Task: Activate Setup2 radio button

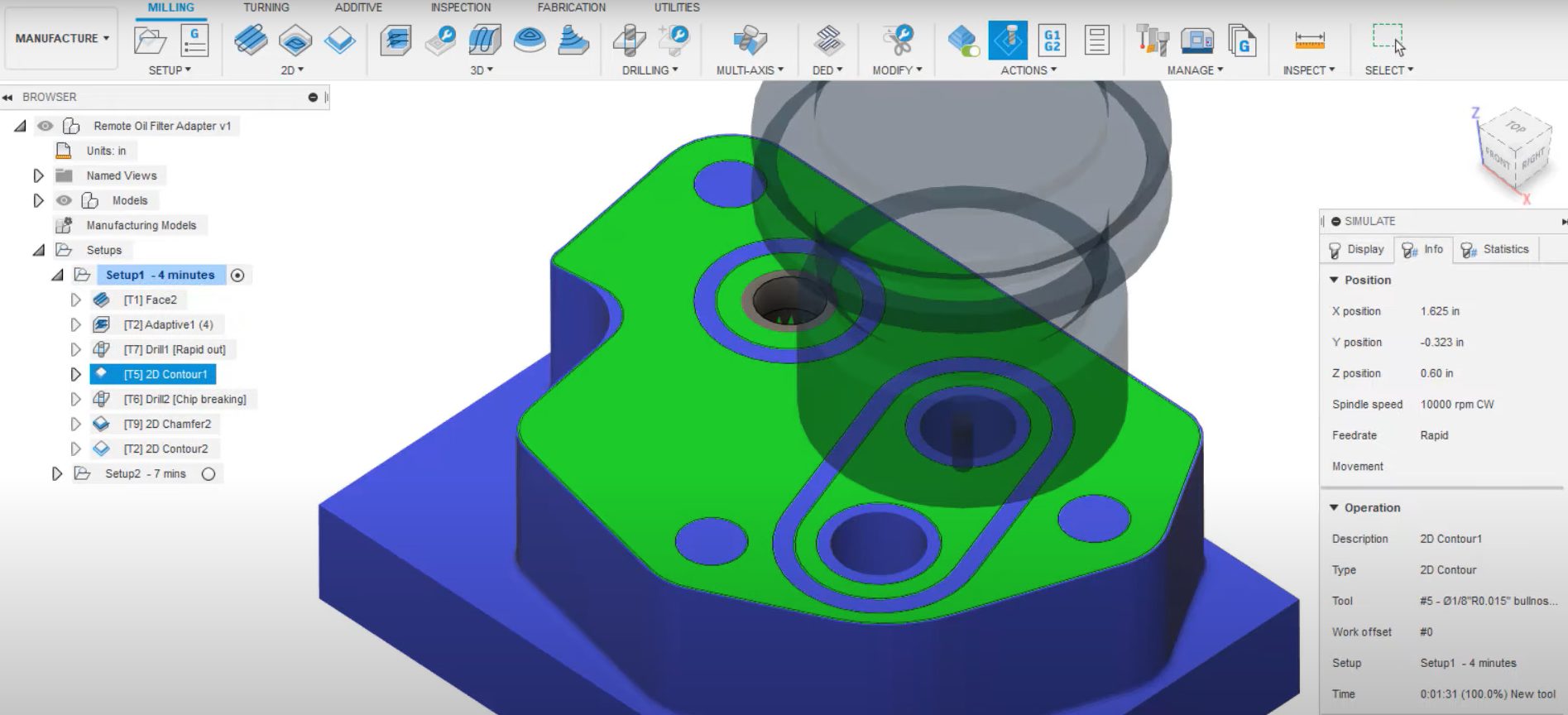Action: click(209, 474)
